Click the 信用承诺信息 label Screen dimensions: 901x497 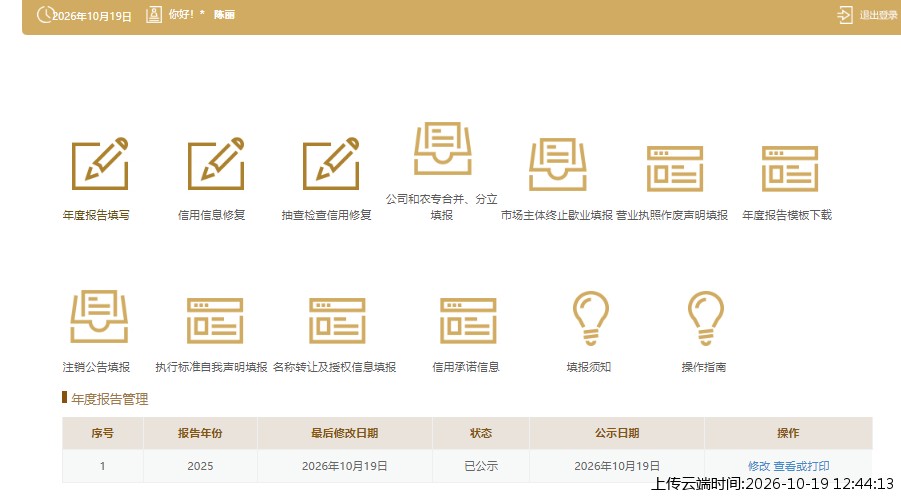point(466,367)
